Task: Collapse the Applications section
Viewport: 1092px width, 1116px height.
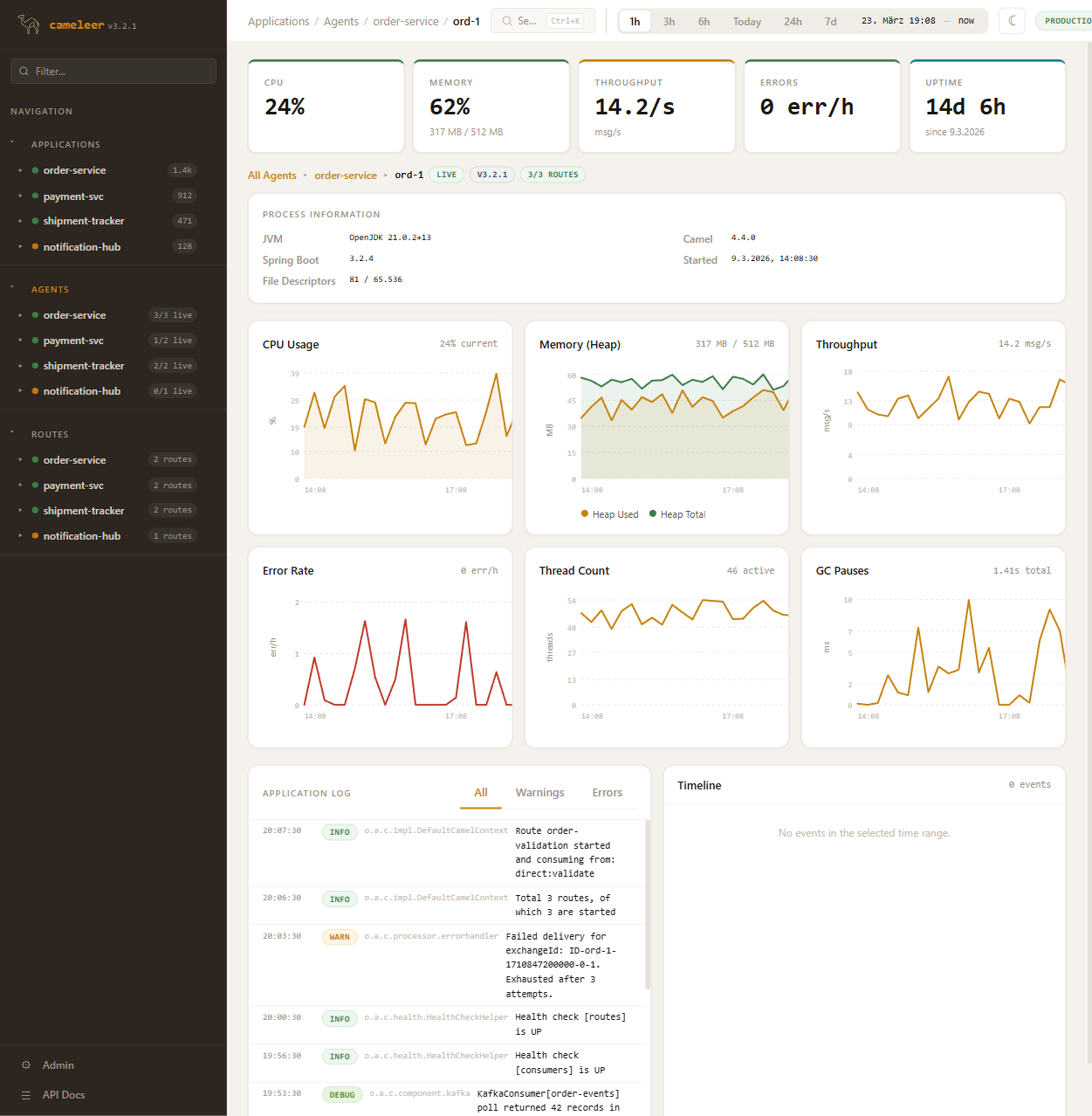Action: tap(12, 143)
